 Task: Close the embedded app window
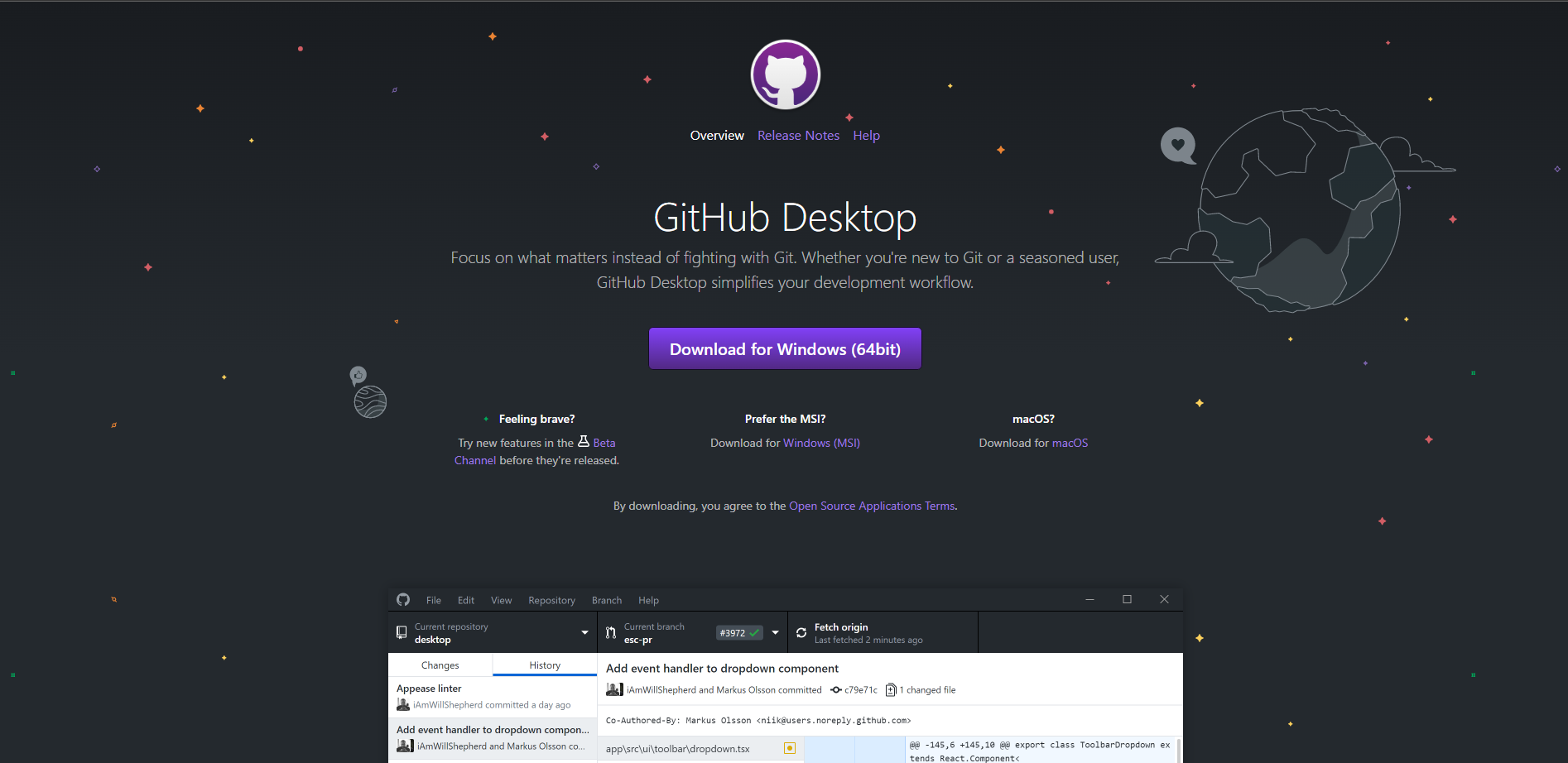(1164, 599)
